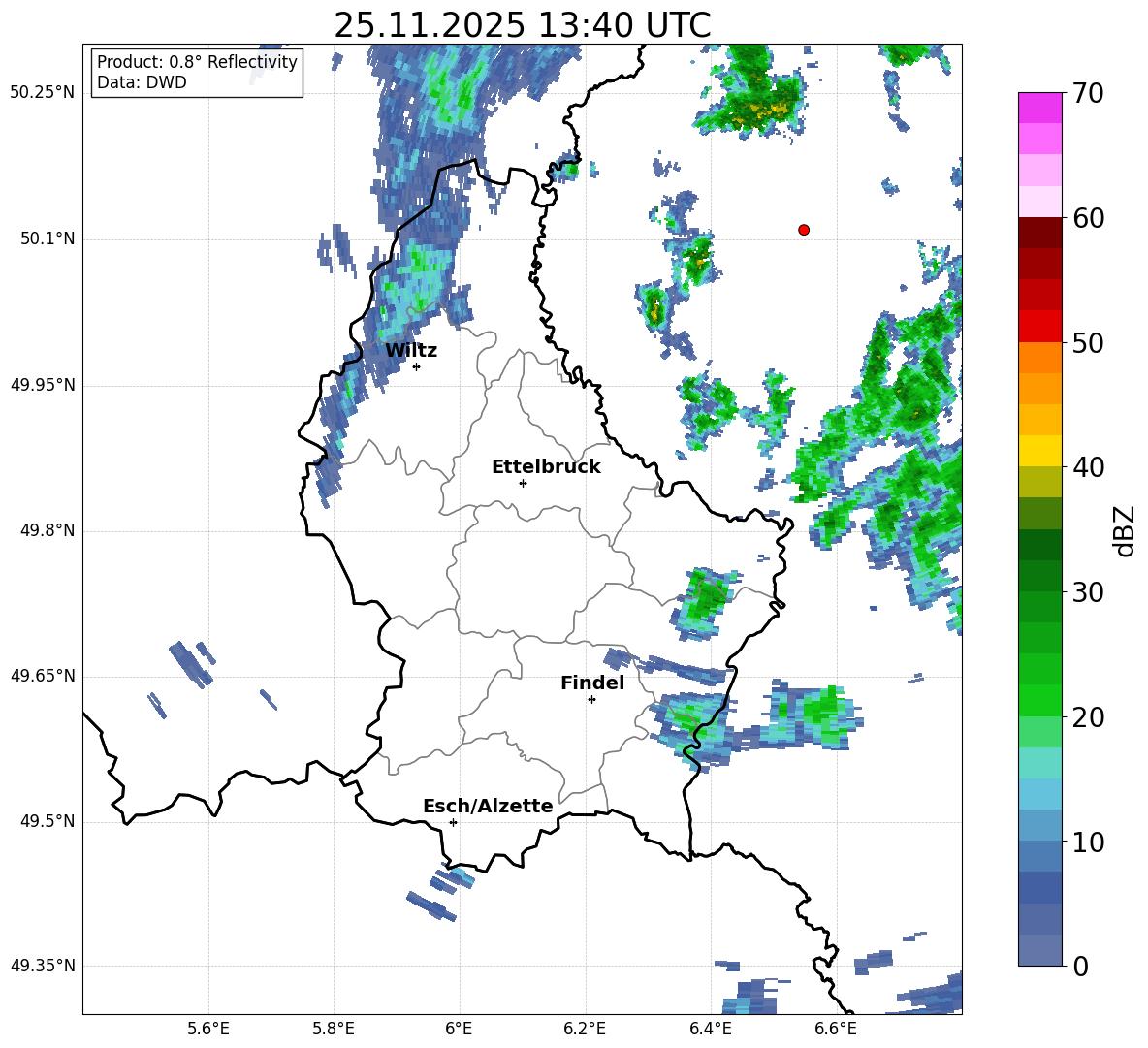Click the yellow colorbar segment at 40
Viewport: 1148px width, 1048px height.
pyautogui.click(x=1039, y=451)
